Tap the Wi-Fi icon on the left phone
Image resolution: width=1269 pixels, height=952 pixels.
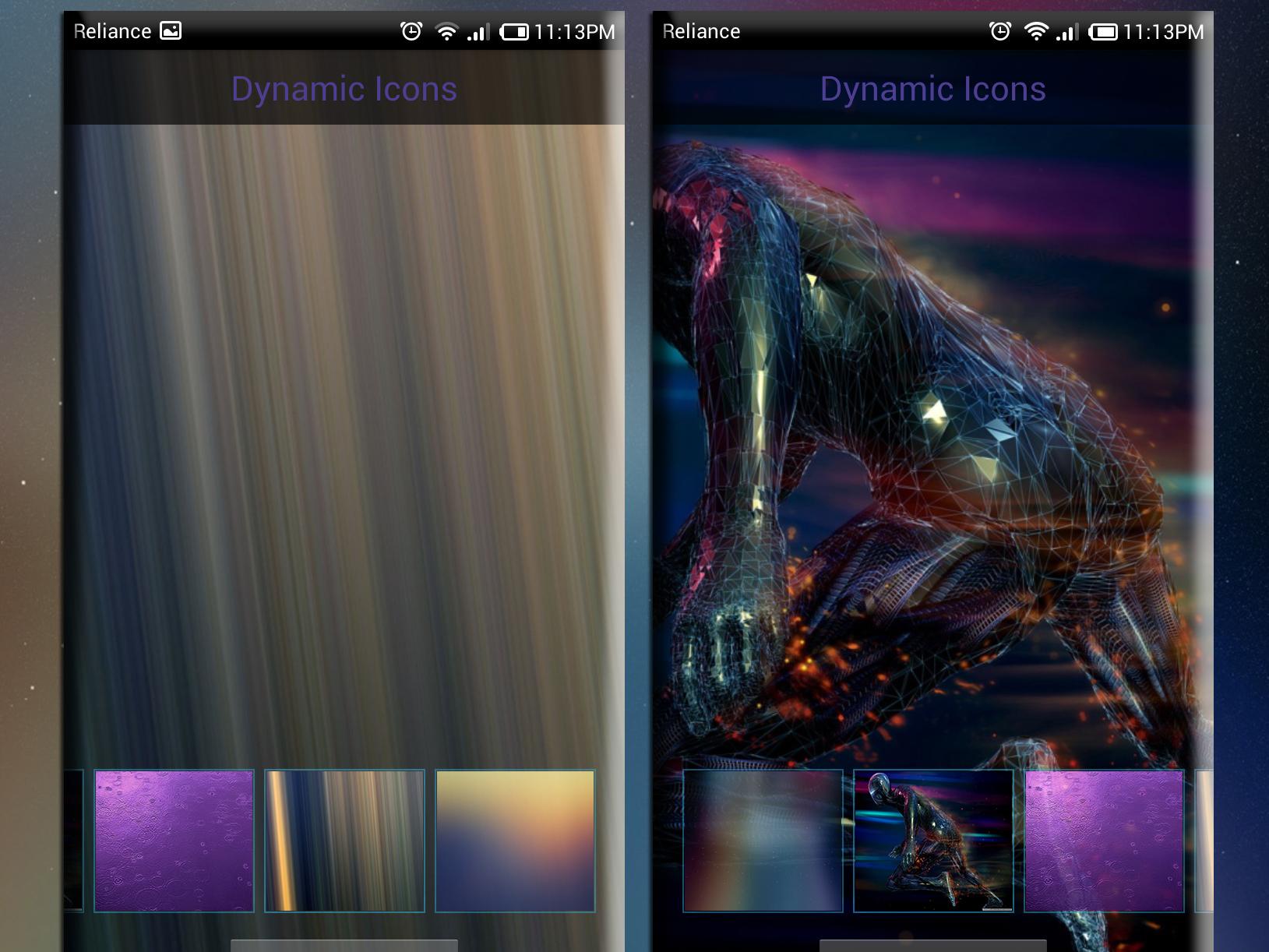(x=446, y=32)
